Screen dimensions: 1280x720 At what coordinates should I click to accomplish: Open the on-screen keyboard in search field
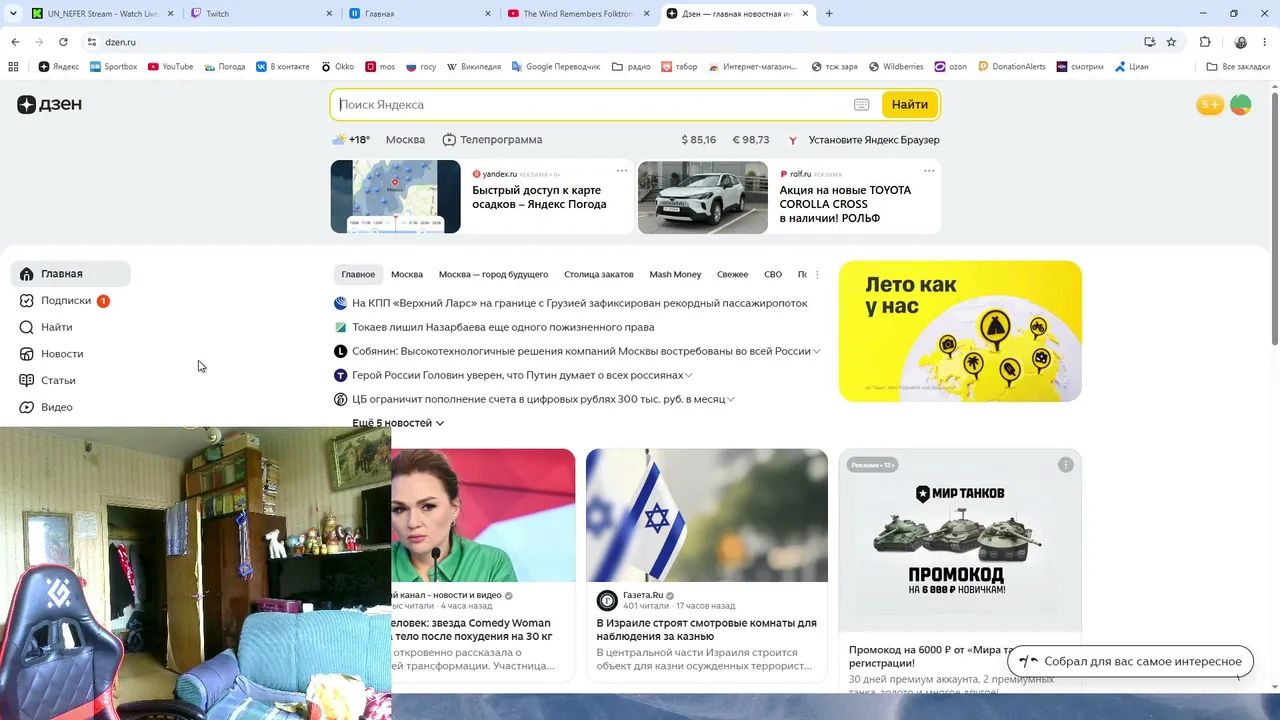click(x=862, y=105)
